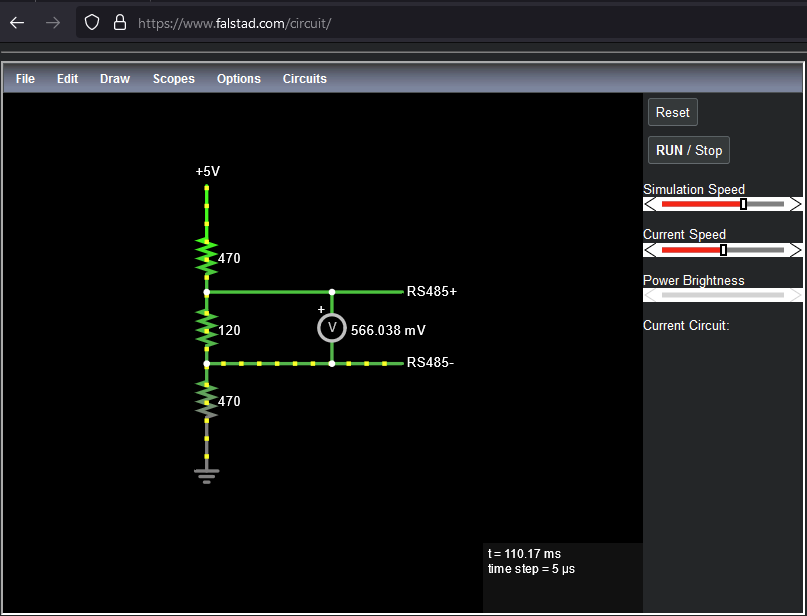Click the Current Speed right arrow
This screenshot has width=807, height=616.
pos(795,250)
